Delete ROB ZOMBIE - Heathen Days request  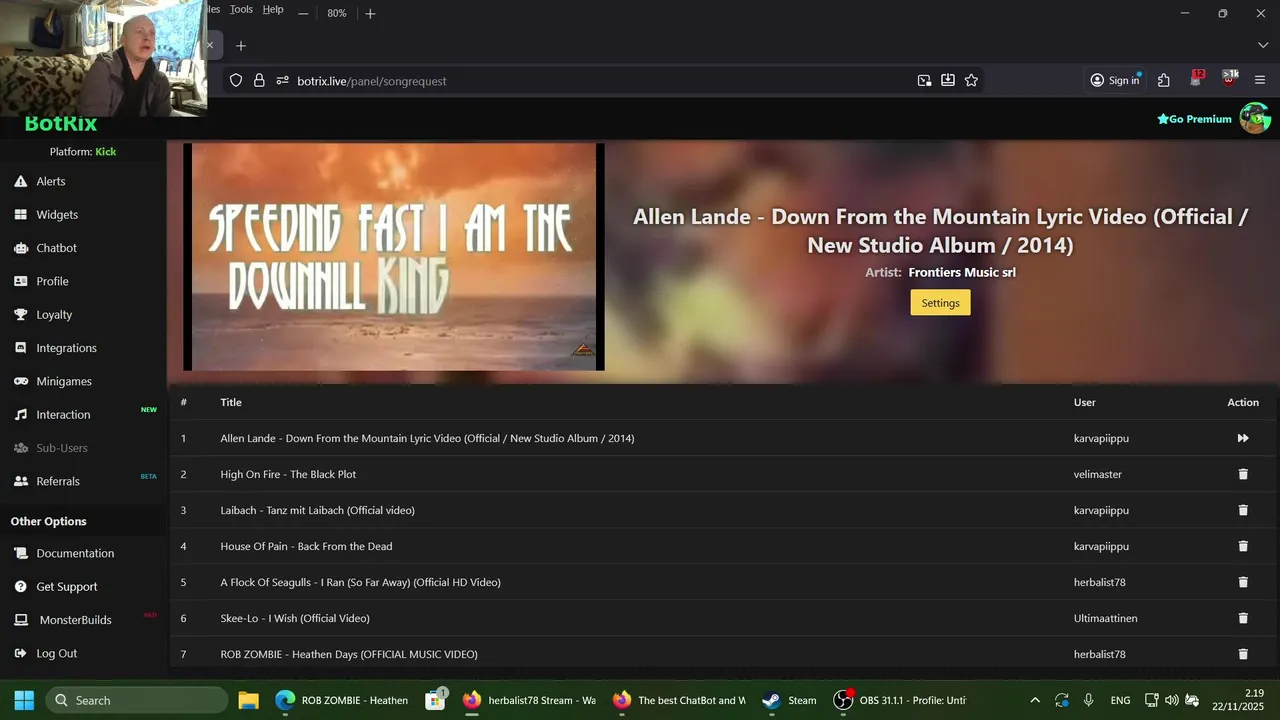point(1243,654)
